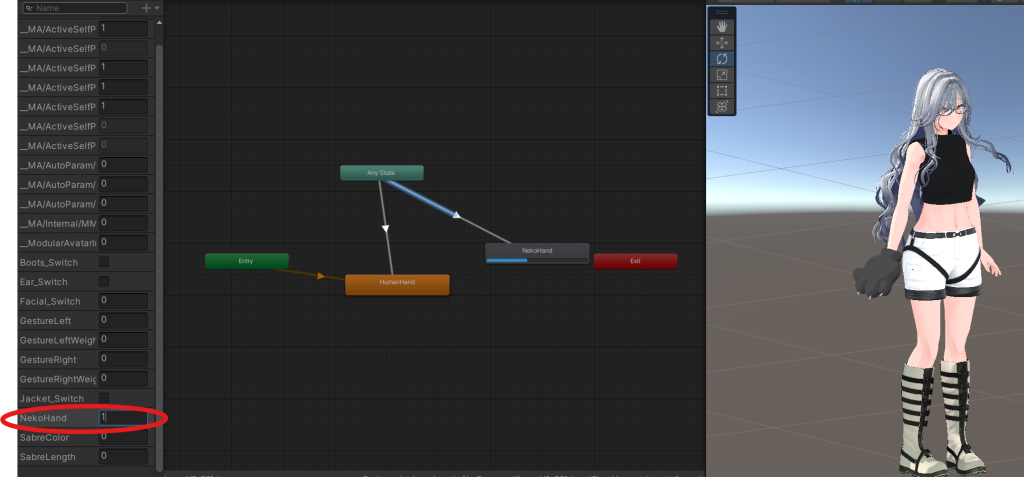Open the add-parameter dropdown arrow
This screenshot has height=477, width=1024.
[x=157, y=8]
